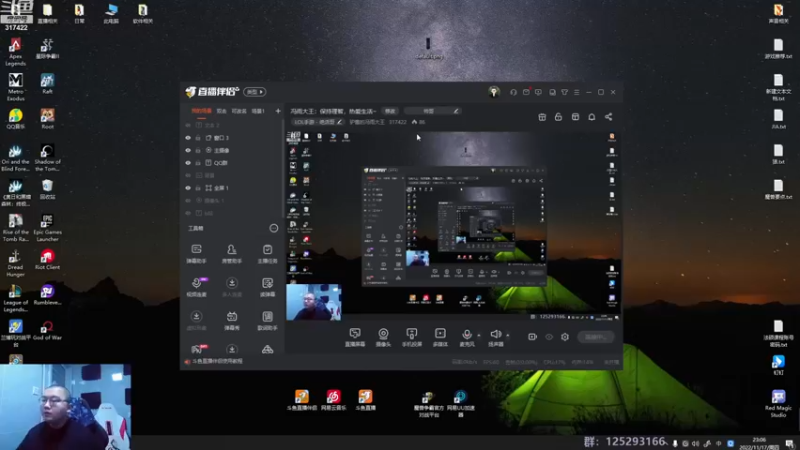Image resolution: width=800 pixels, height=450 pixels.
Task: Open the 弹幕助手 danmaku assistant tool
Action: pyautogui.click(x=196, y=254)
